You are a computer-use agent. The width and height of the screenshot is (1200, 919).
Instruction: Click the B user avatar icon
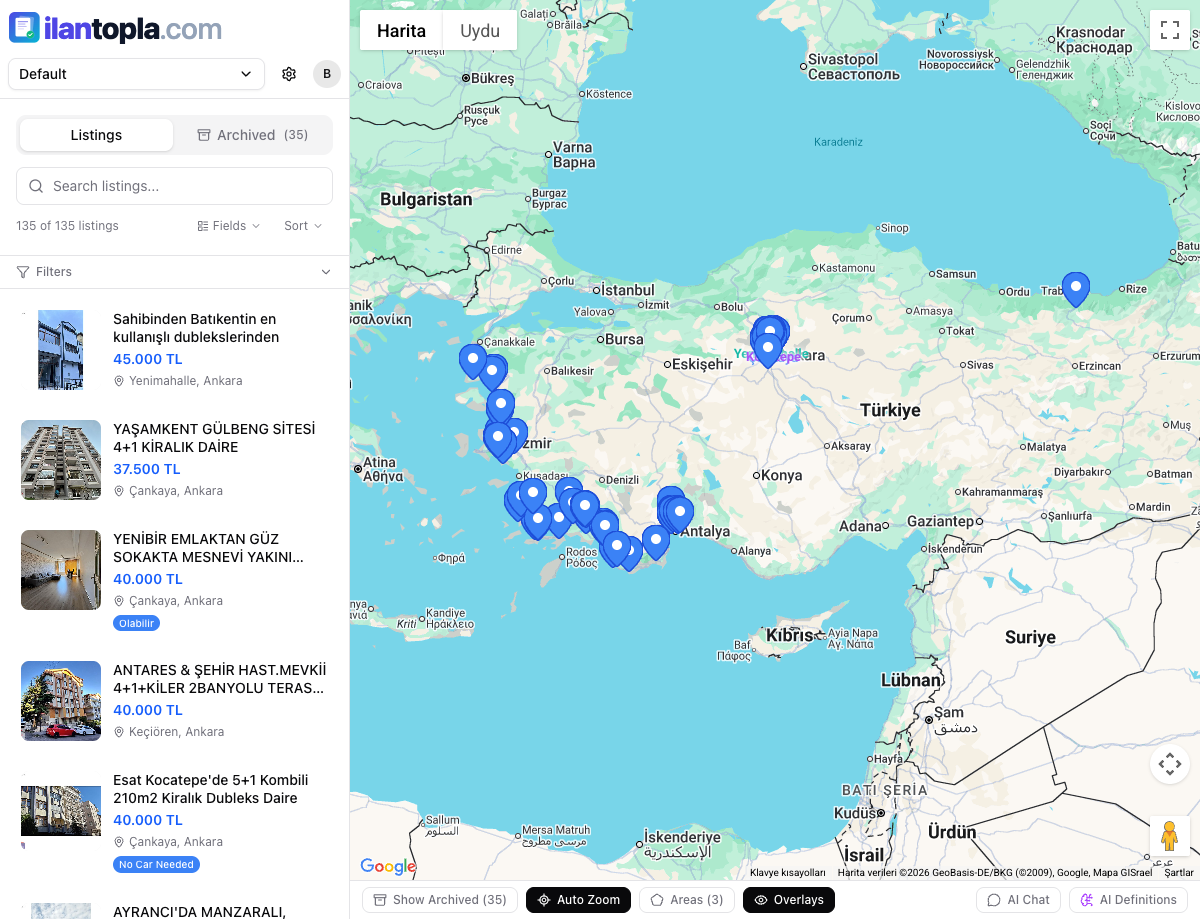click(326, 73)
